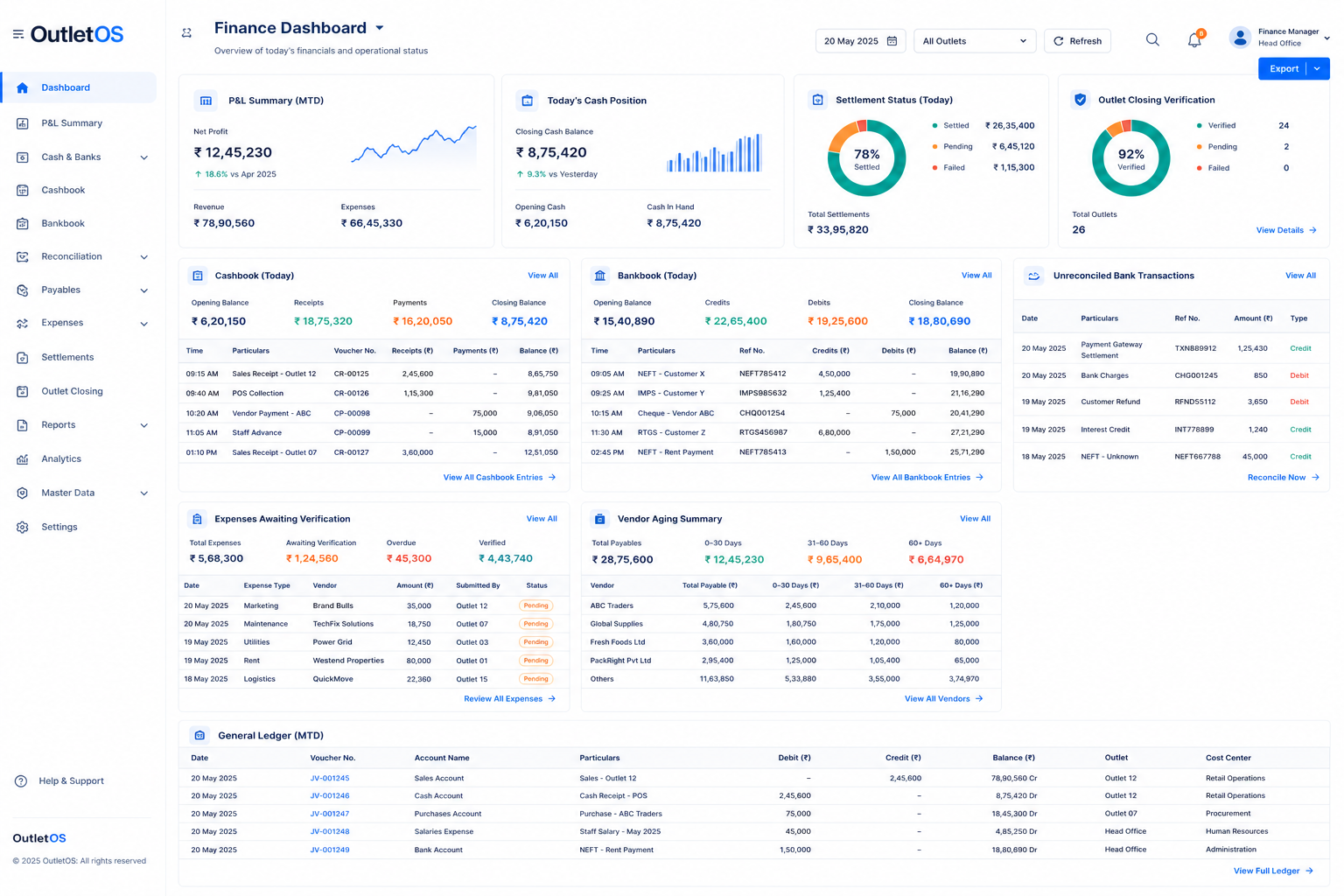Click the Refresh button
This screenshot has width=1344, height=896.
(x=1077, y=41)
